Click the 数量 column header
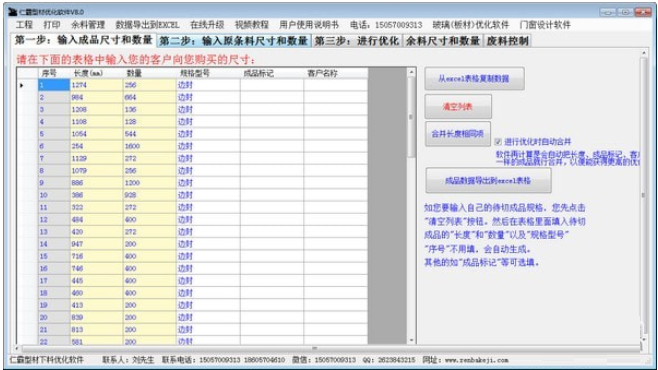The height and width of the screenshot is (370, 658). pyautogui.click(x=150, y=73)
